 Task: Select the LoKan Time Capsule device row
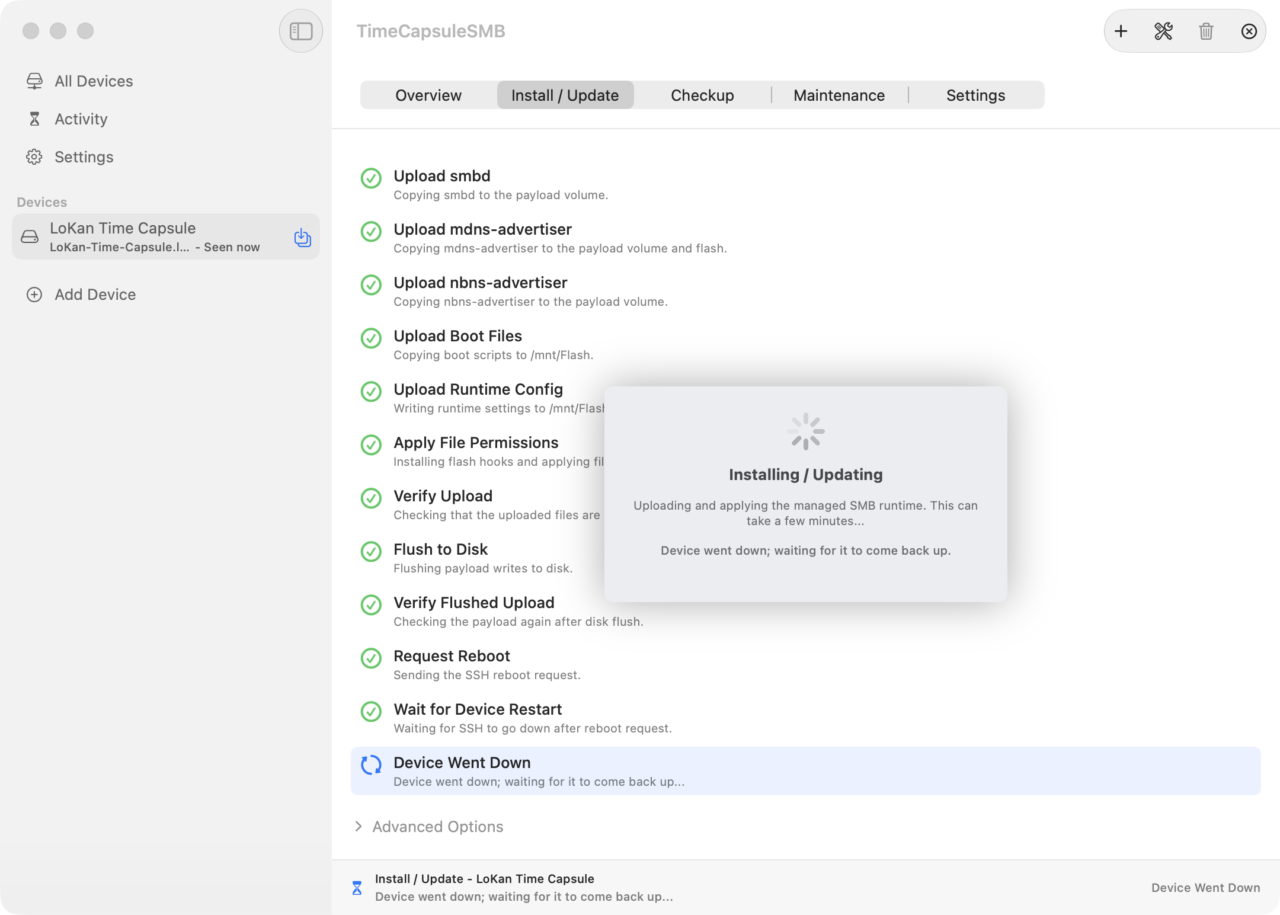point(166,237)
